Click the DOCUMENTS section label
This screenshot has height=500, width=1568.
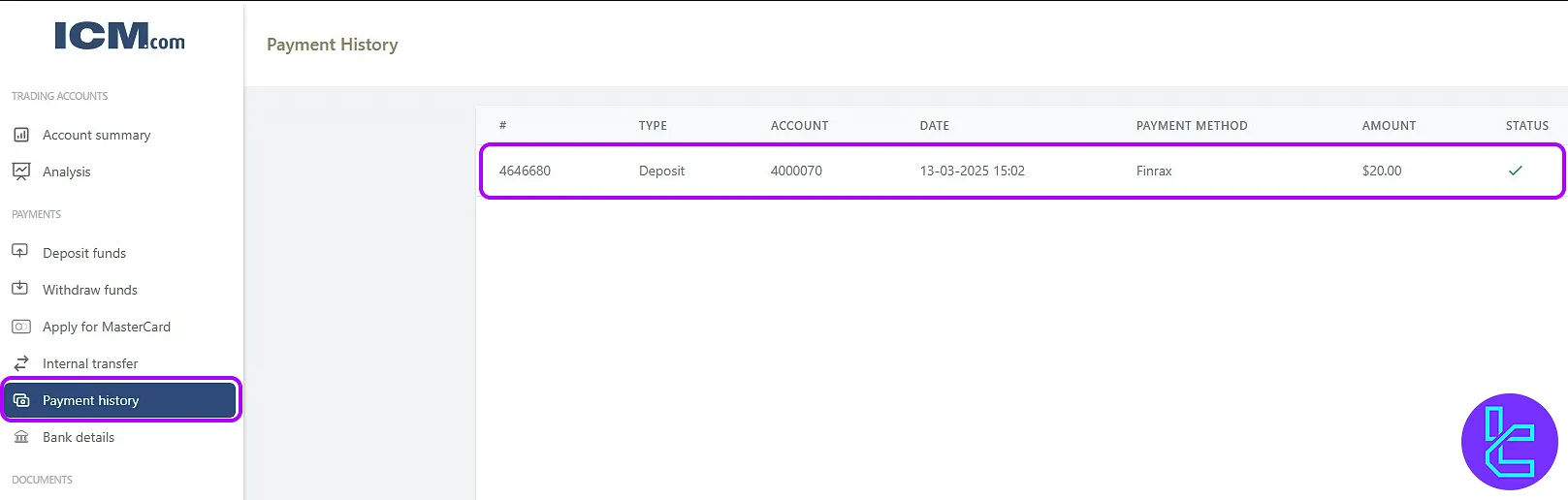pyautogui.click(x=43, y=480)
